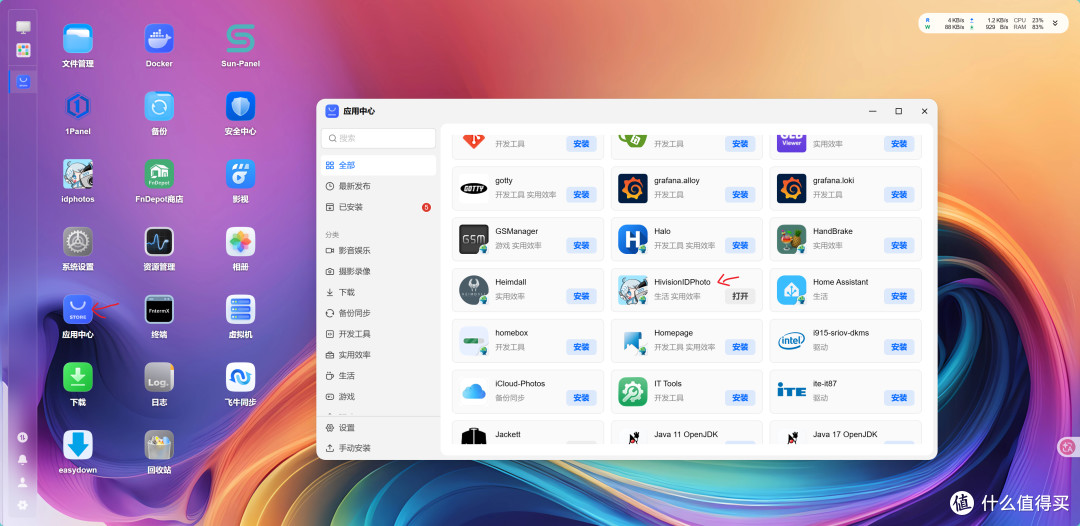Install the HandBrake app
The width and height of the screenshot is (1080, 526).
899,245
